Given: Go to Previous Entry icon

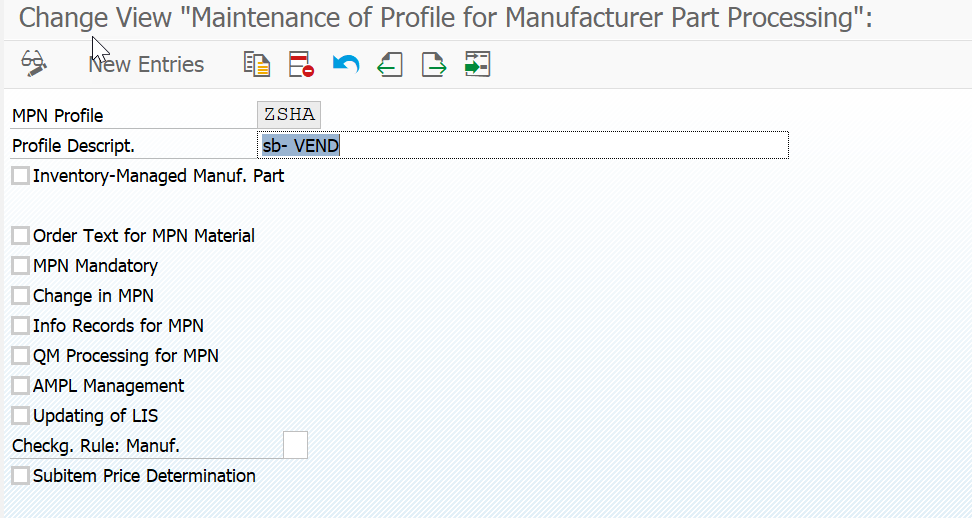Looking at the screenshot, I should 390,65.
